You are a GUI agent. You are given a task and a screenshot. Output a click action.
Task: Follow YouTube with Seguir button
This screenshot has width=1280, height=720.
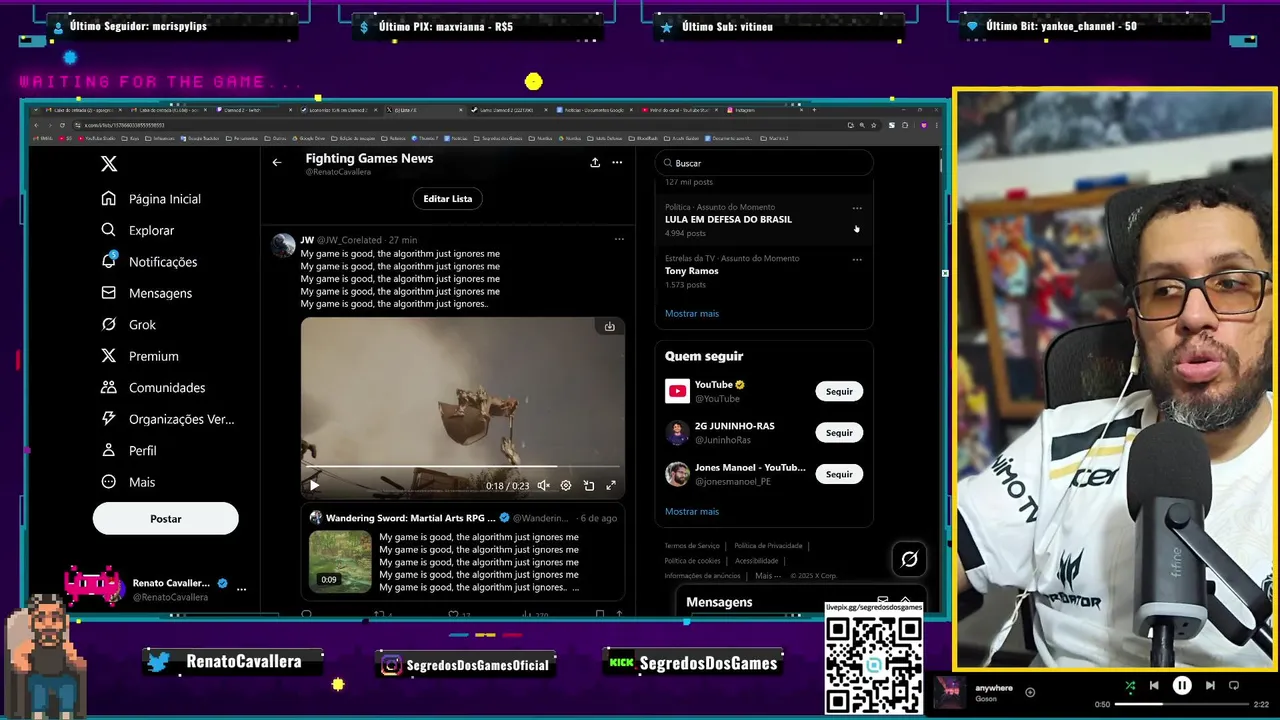click(839, 392)
